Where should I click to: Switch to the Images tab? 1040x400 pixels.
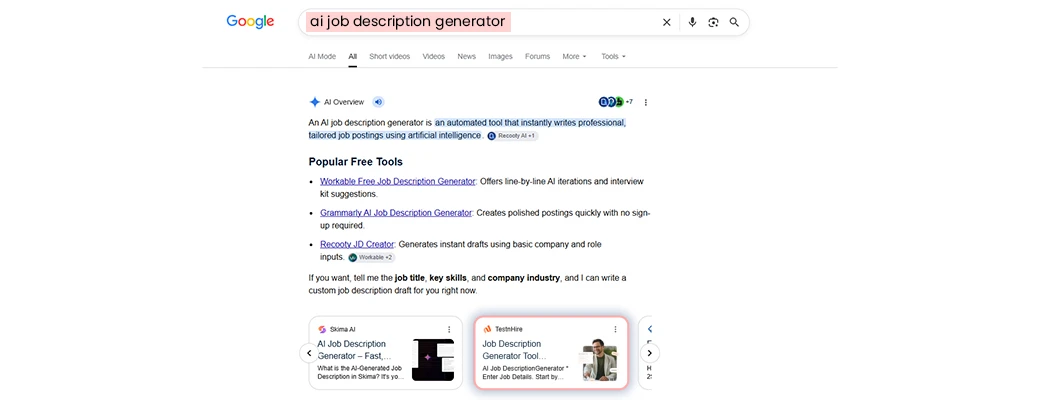[500, 56]
